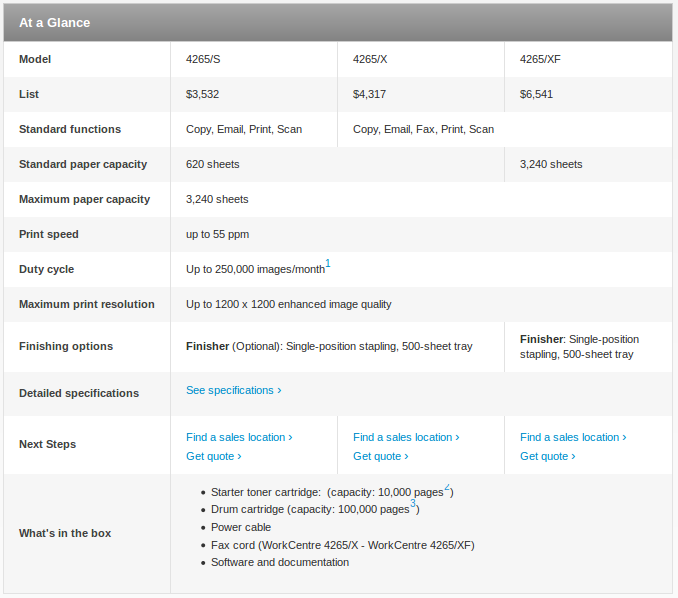Screen dimensions: 678x598
Task: Click the $6,541 list price
Action: 536,94
